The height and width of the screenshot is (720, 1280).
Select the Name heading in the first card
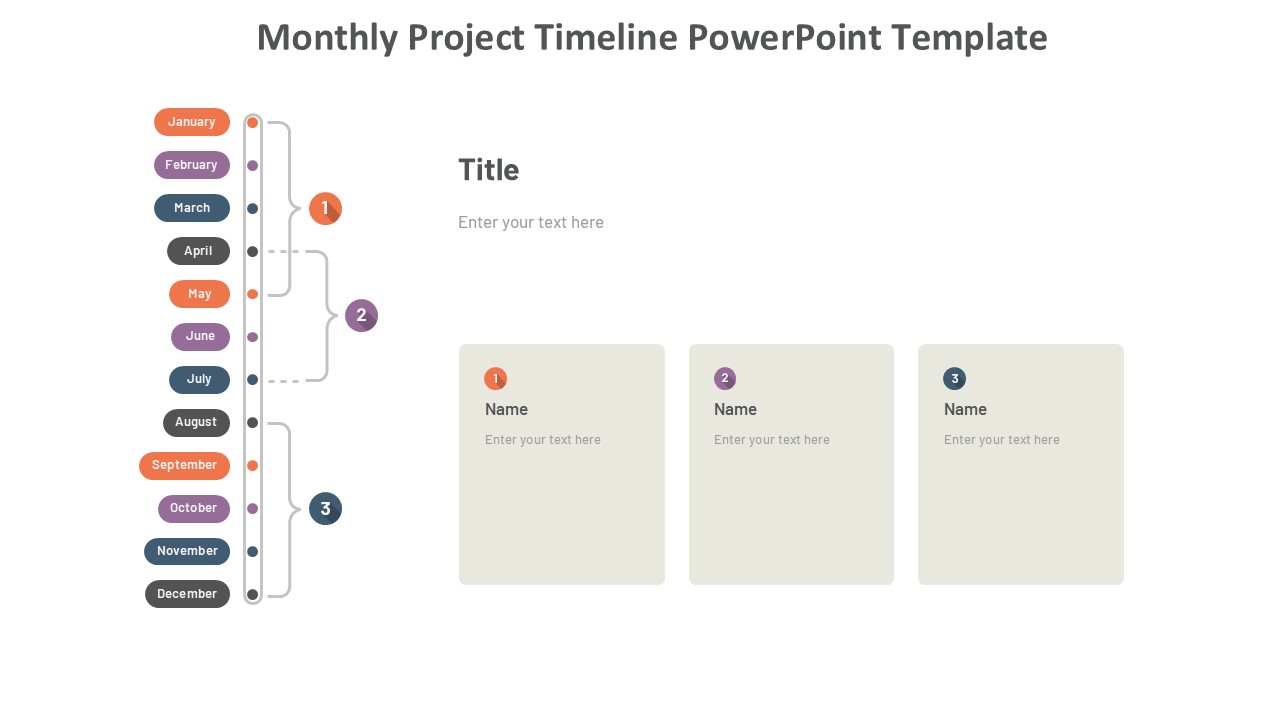[x=506, y=409]
